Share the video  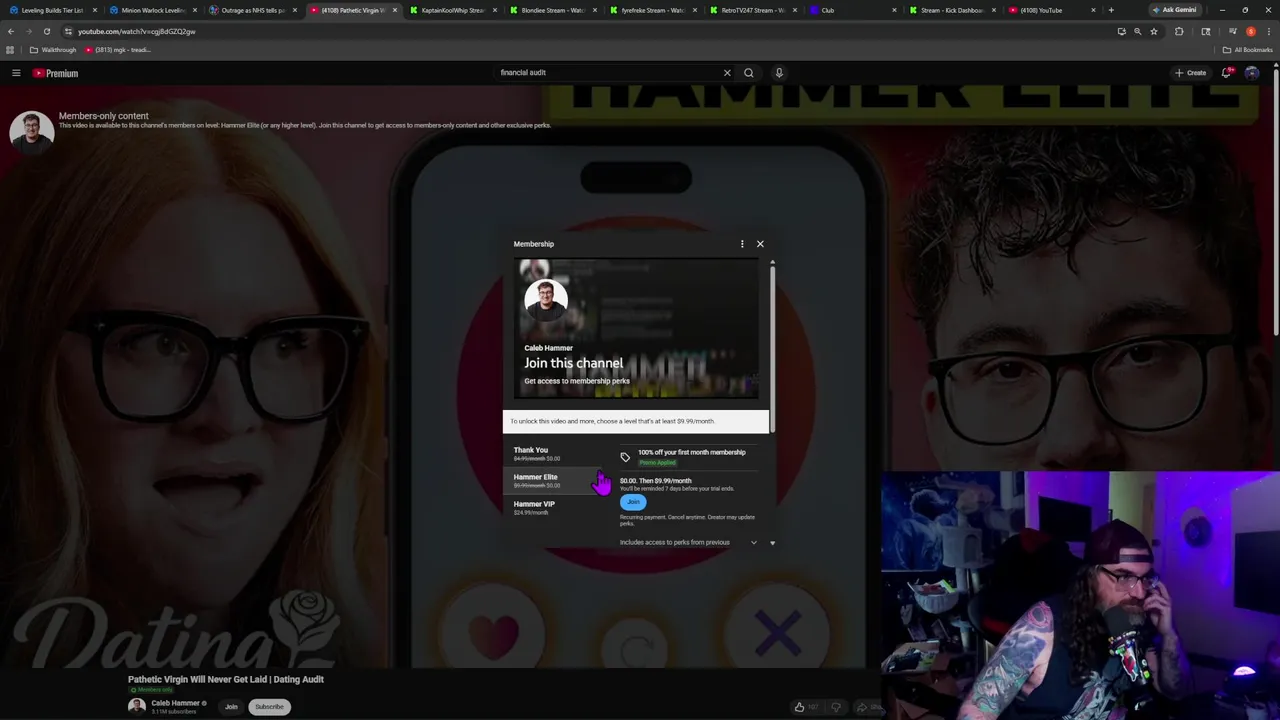click(x=869, y=707)
